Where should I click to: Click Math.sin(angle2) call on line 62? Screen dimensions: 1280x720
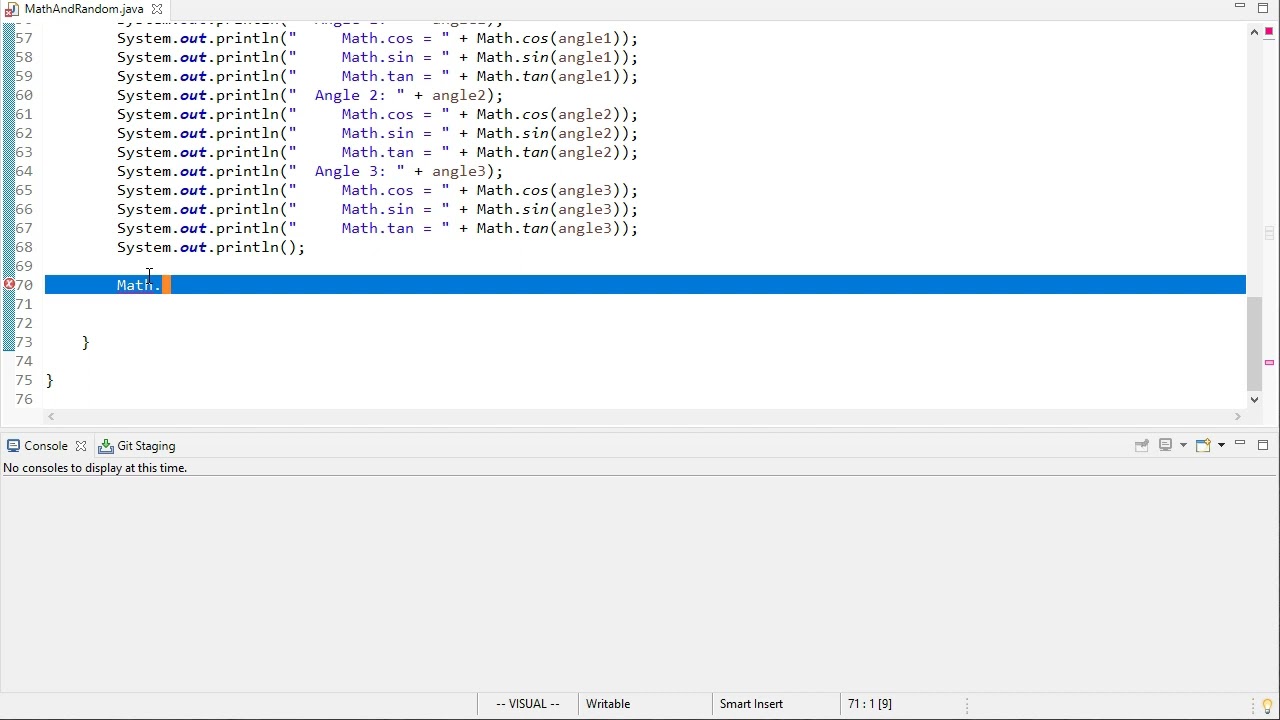(553, 133)
